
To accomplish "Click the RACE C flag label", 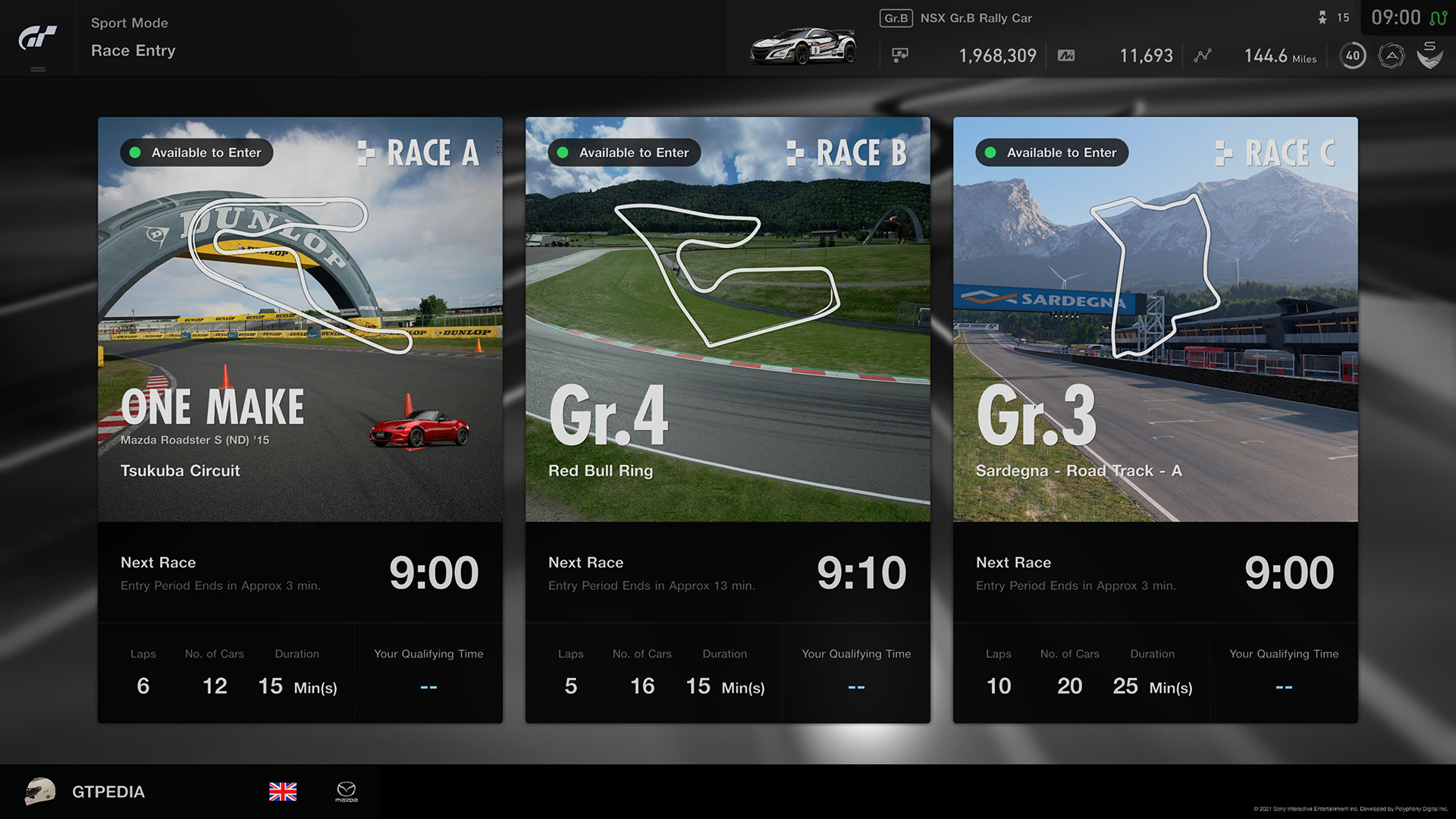I will coord(1276,152).
